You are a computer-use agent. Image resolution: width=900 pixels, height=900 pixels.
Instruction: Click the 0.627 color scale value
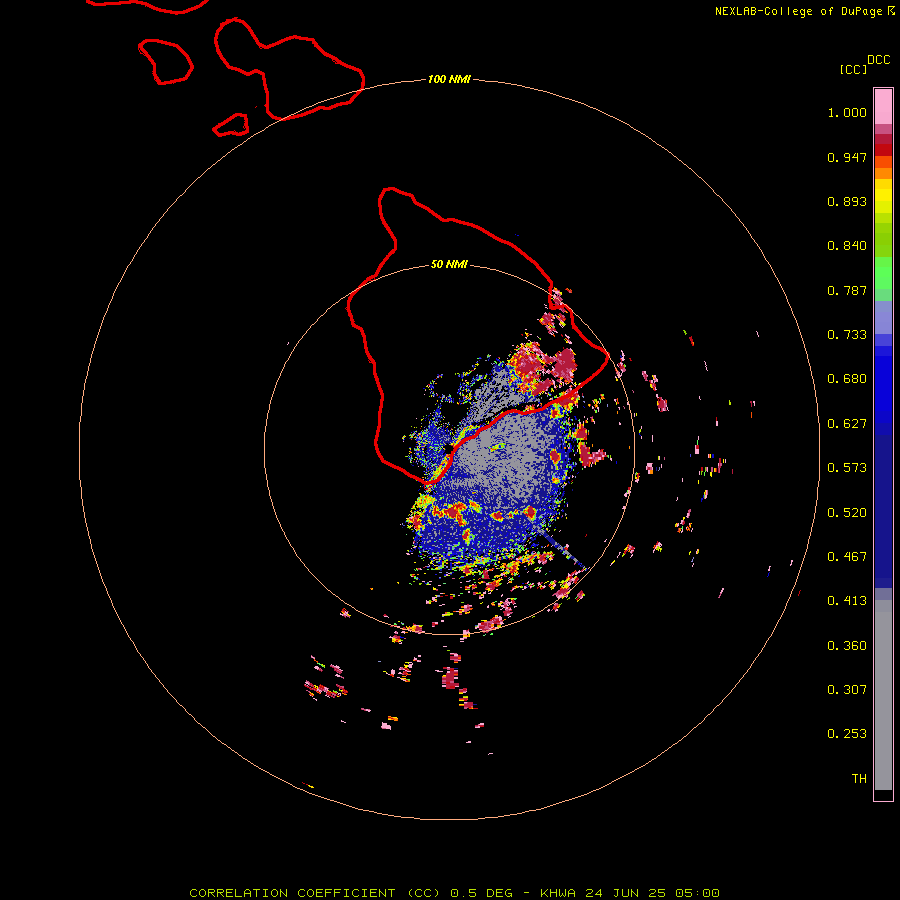tap(847, 424)
